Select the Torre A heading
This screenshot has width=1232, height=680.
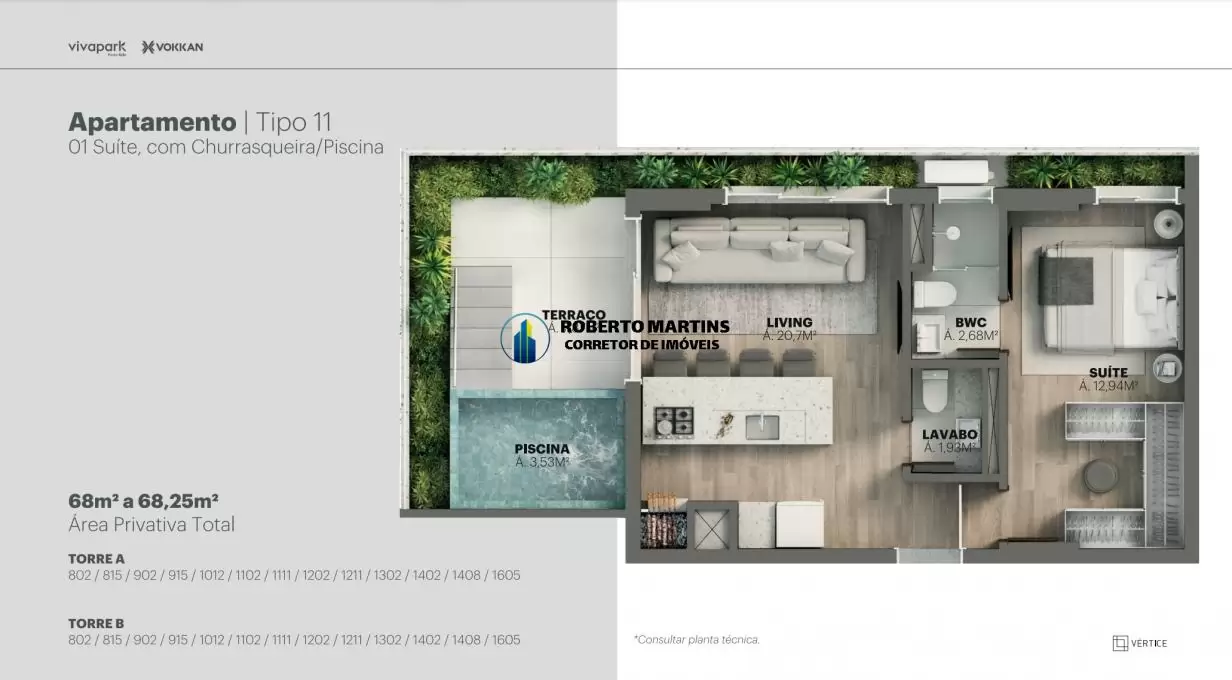[x=96, y=558]
